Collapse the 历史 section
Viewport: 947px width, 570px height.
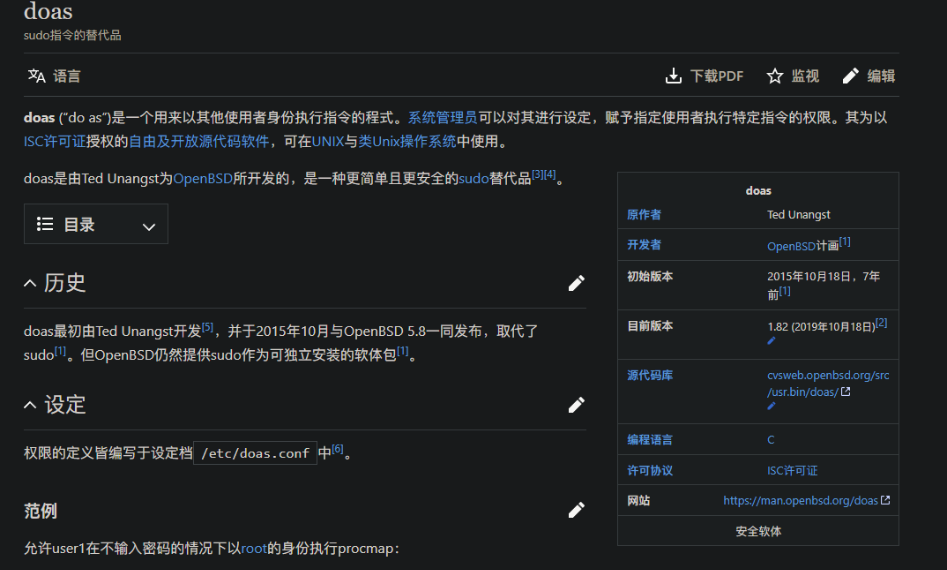pos(30,283)
